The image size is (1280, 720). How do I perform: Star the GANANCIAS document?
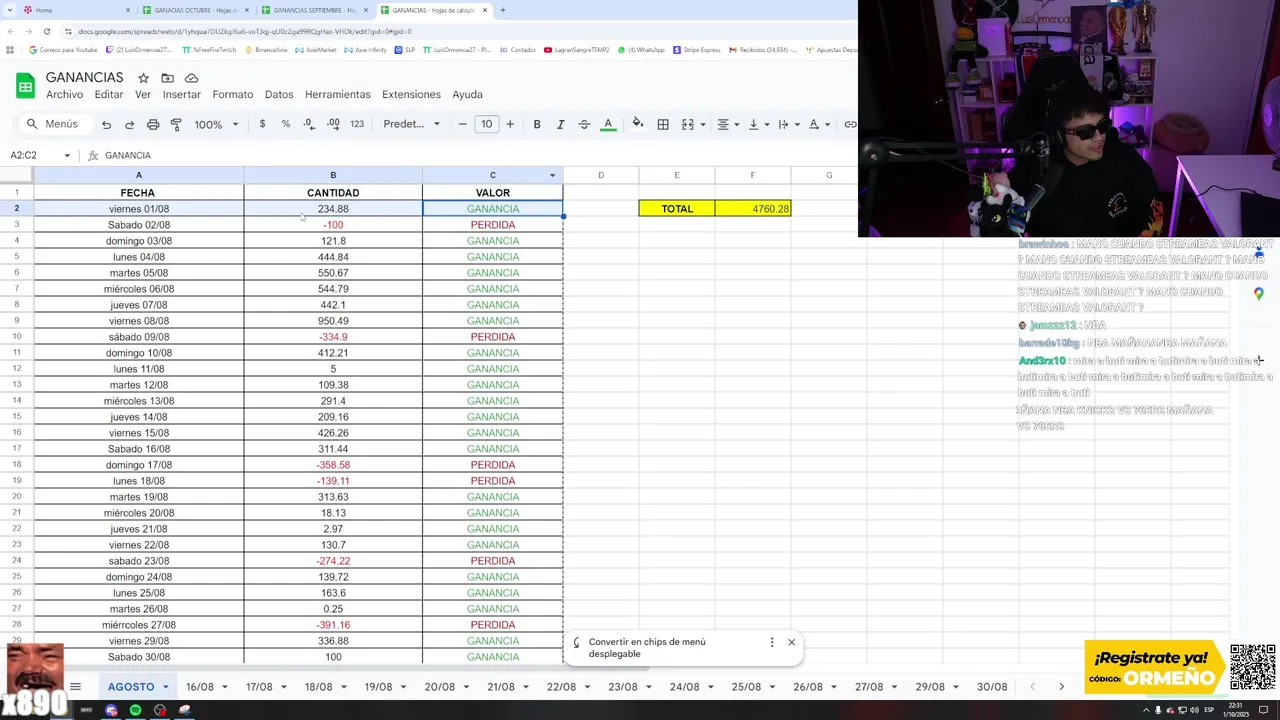tap(144, 78)
